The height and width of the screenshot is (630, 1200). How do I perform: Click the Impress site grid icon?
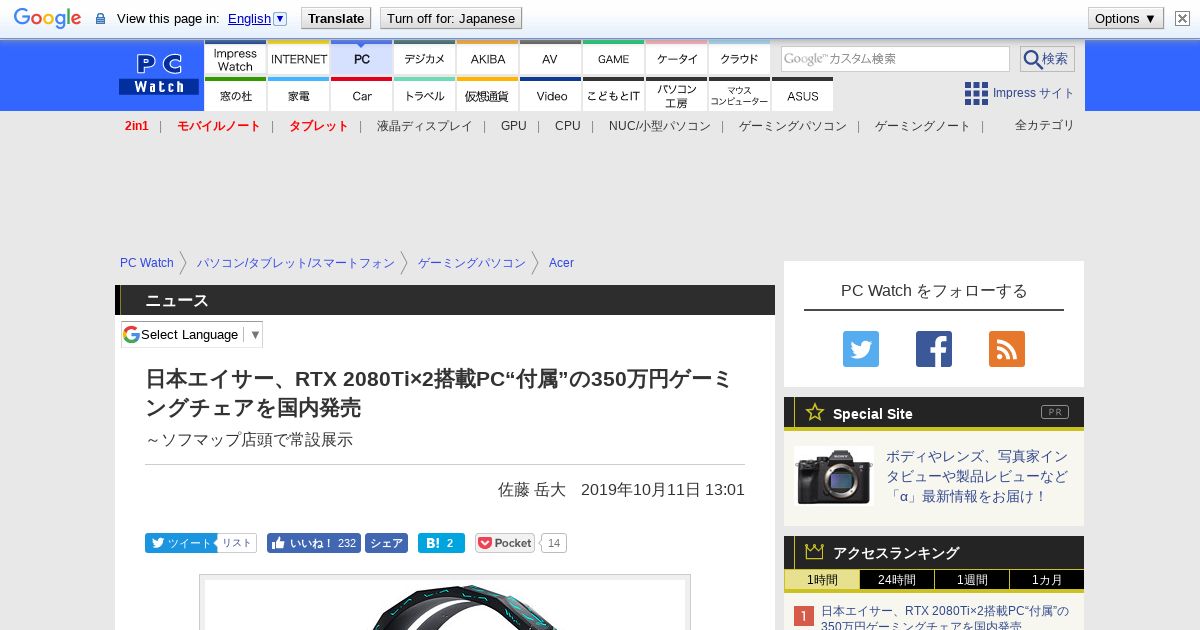click(976, 93)
